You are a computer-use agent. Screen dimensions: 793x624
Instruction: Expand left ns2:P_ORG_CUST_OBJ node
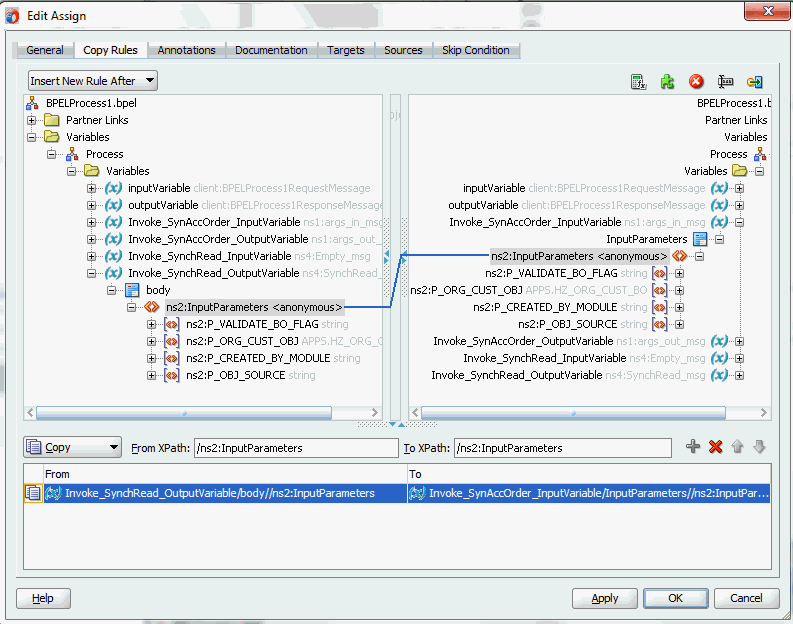(x=151, y=341)
